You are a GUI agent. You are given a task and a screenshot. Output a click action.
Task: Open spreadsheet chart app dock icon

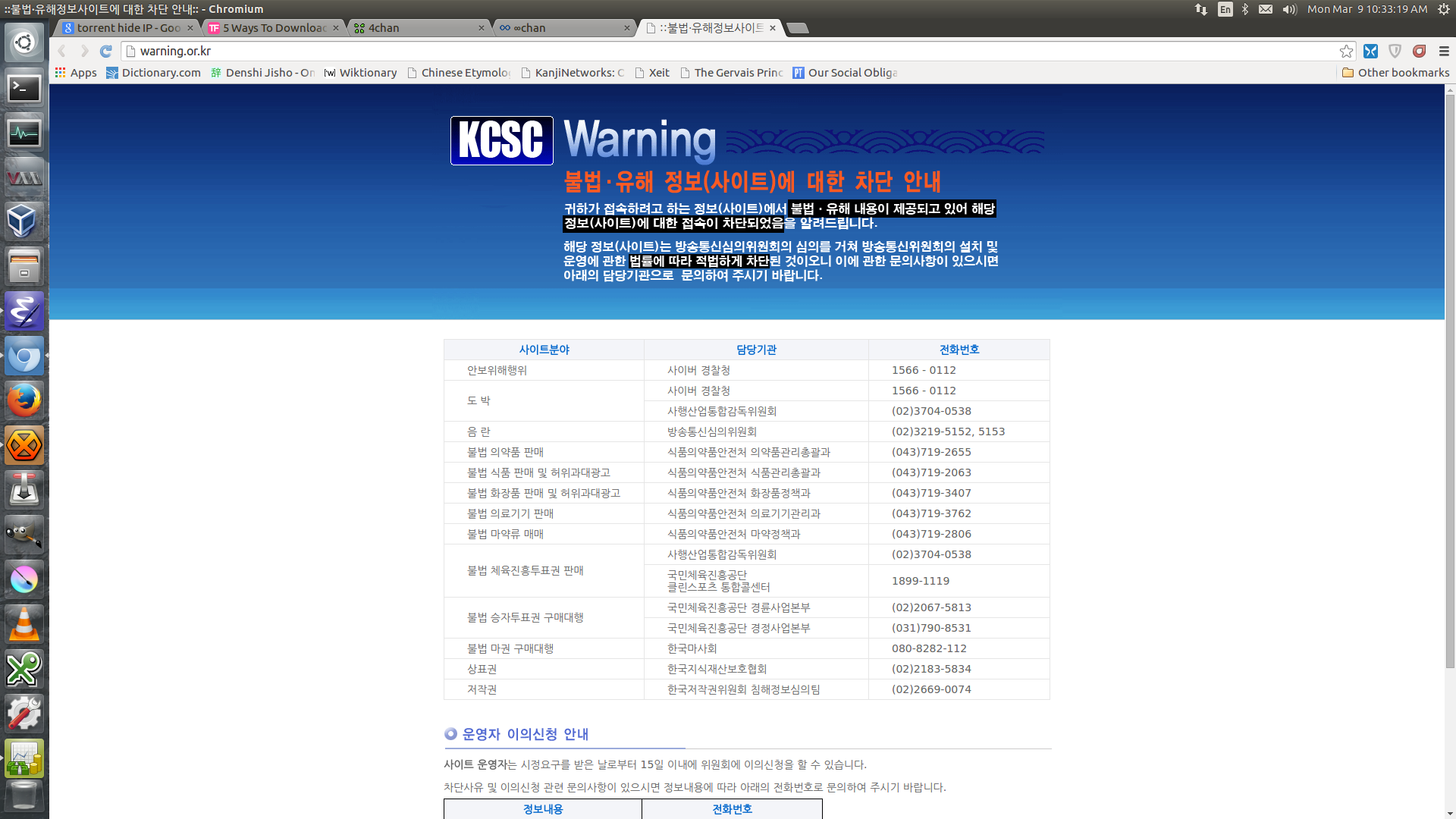click(24, 758)
